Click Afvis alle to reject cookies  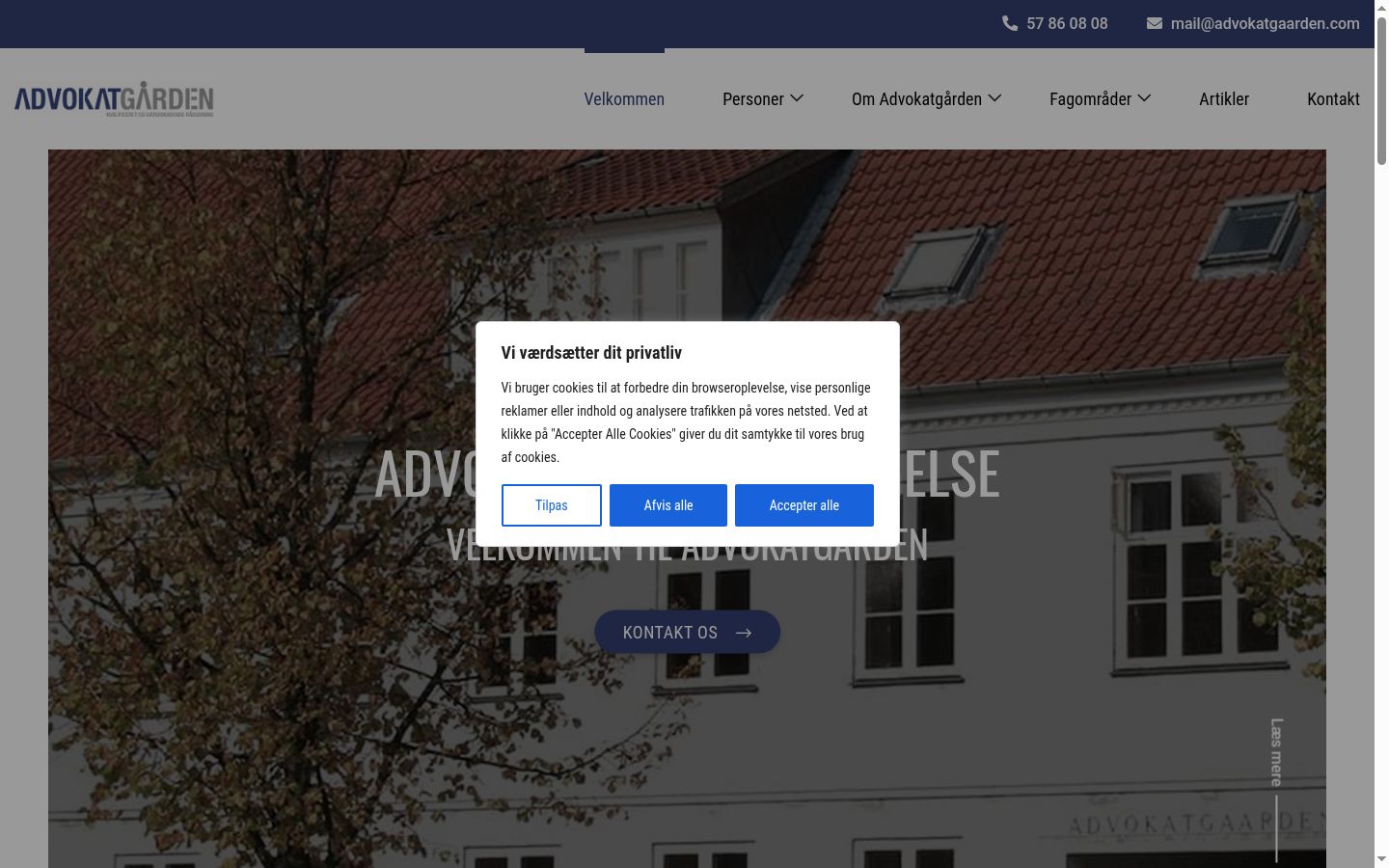click(668, 505)
